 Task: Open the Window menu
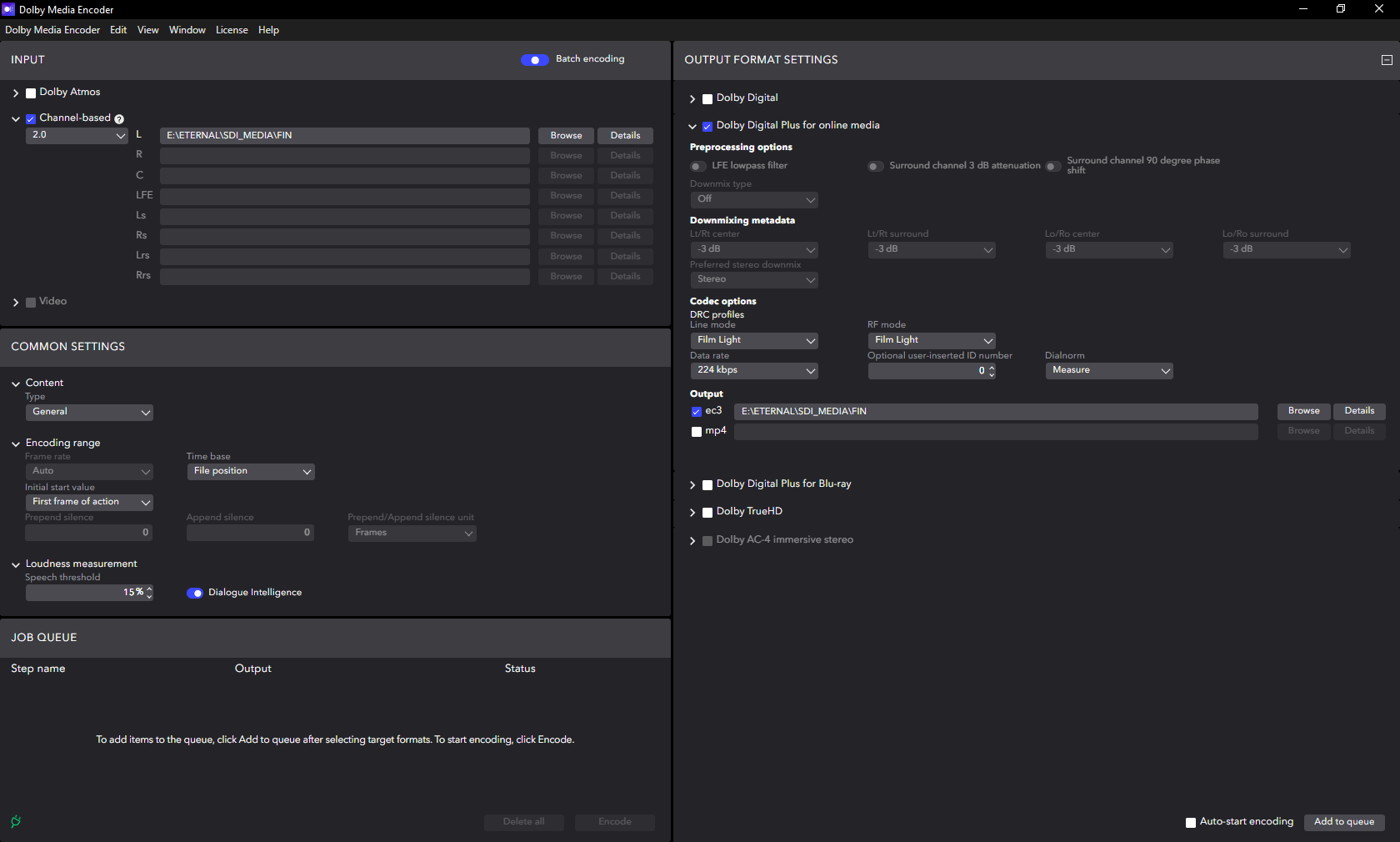click(x=187, y=30)
